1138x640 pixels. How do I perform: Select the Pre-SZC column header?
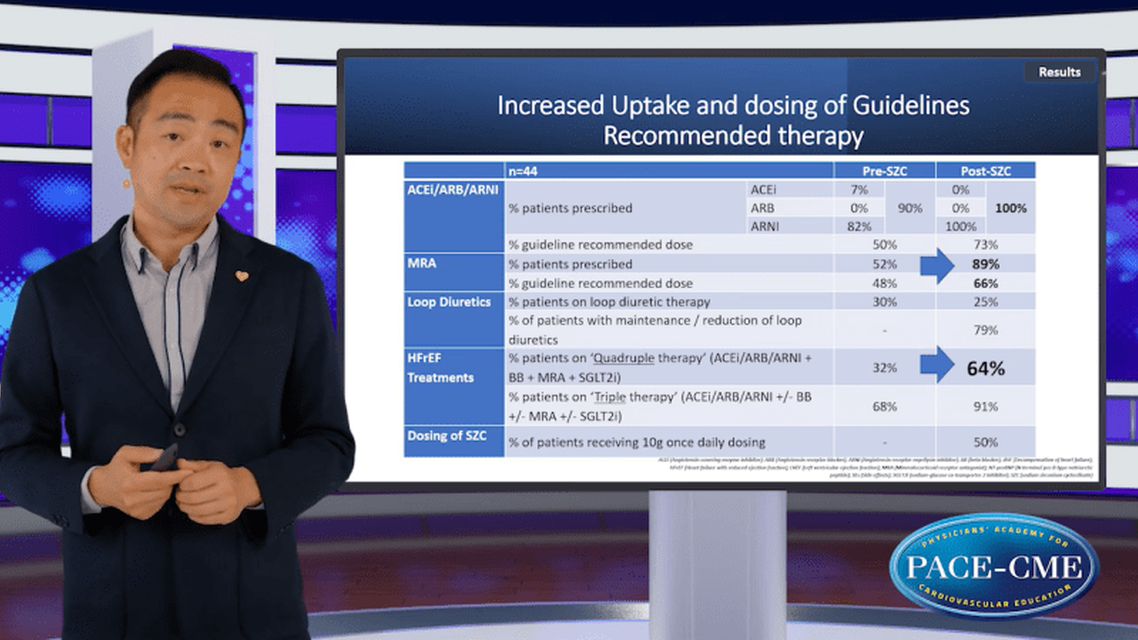click(x=883, y=170)
